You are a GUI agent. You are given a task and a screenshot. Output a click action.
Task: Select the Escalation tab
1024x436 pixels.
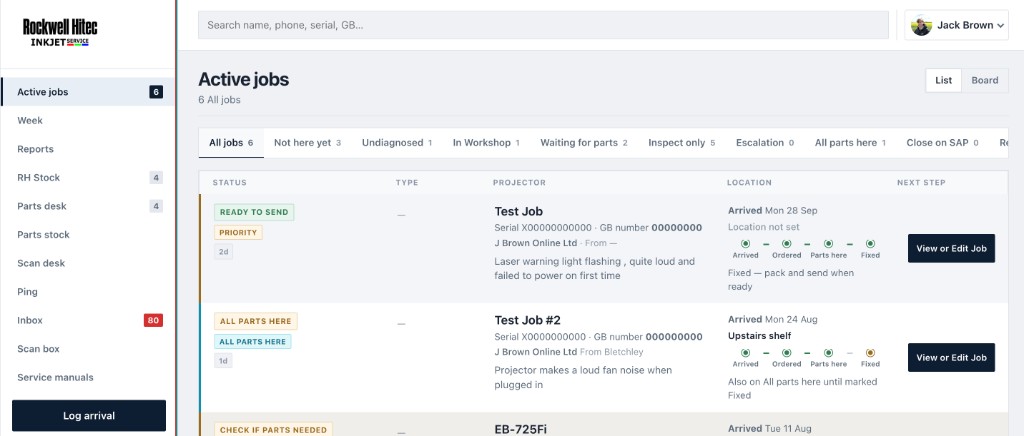click(x=765, y=143)
